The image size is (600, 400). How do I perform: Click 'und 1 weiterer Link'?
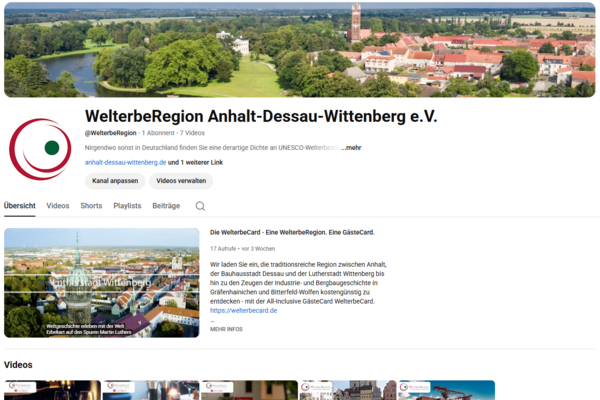click(196, 162)
